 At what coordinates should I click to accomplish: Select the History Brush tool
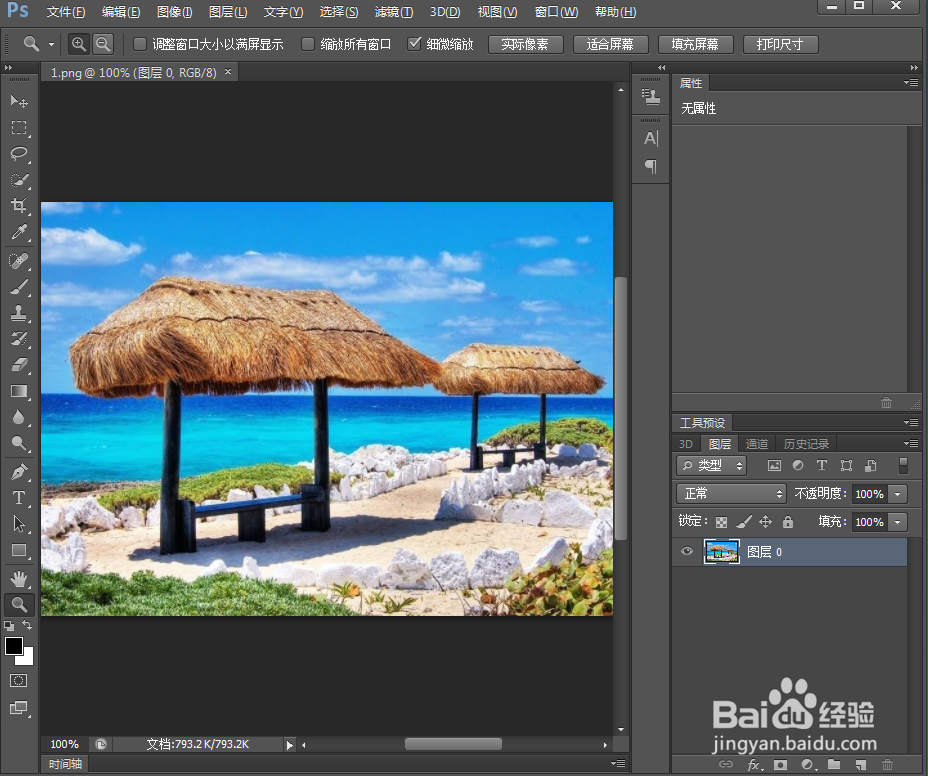pyautogui.click(x=19, y=339)
